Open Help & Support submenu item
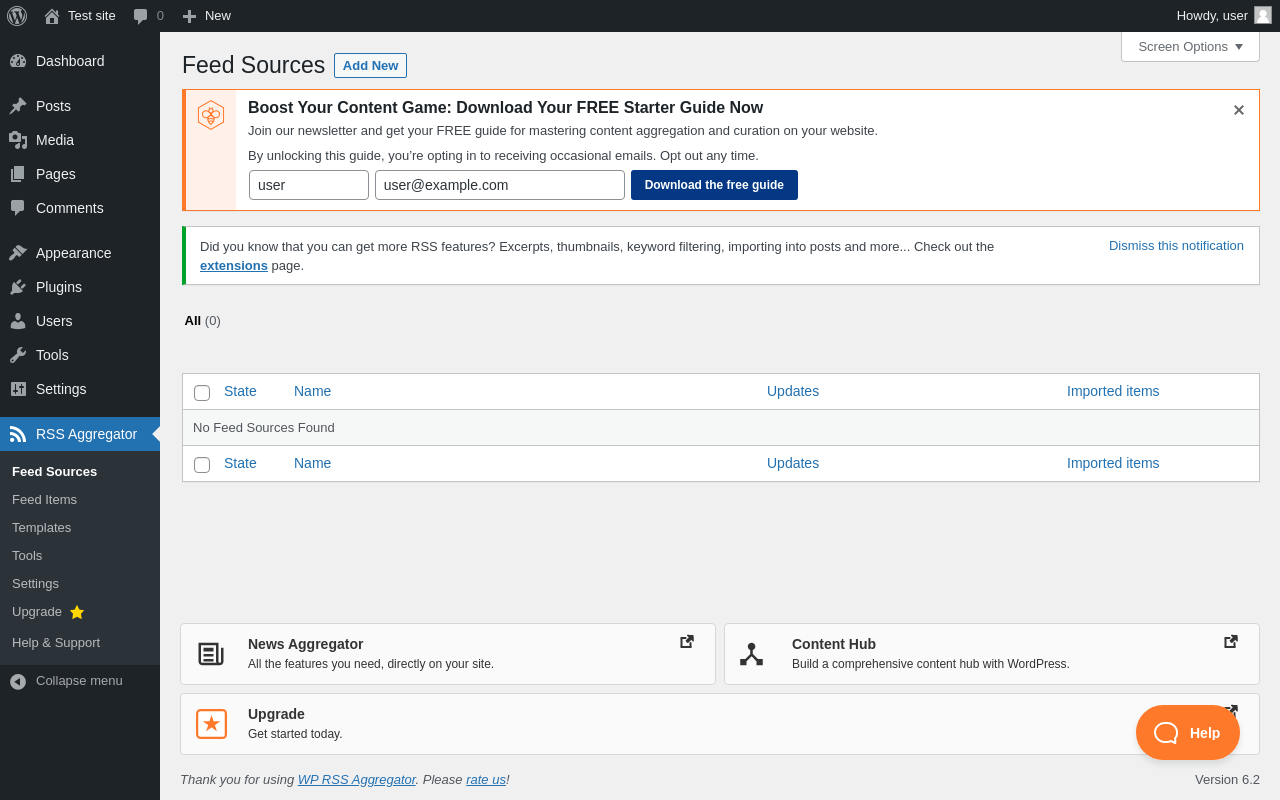1280x800 pixels. [56, 642]
